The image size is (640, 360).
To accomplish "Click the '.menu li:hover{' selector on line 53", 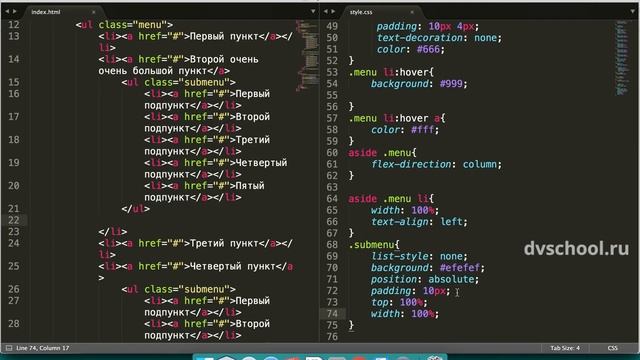I will click(x=391, y=73).
